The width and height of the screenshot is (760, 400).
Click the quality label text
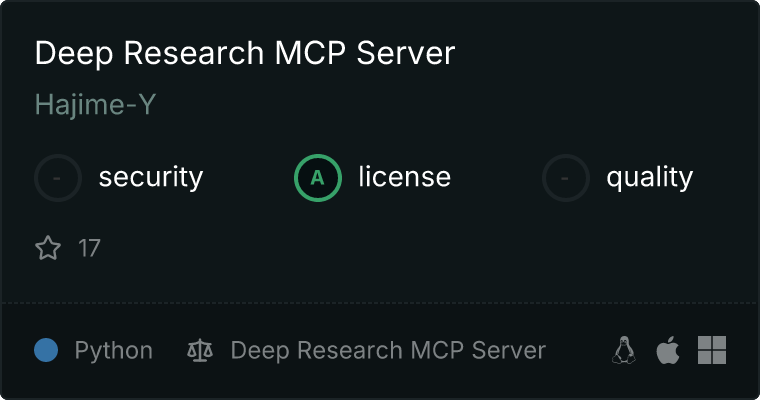tap(649, 177)
